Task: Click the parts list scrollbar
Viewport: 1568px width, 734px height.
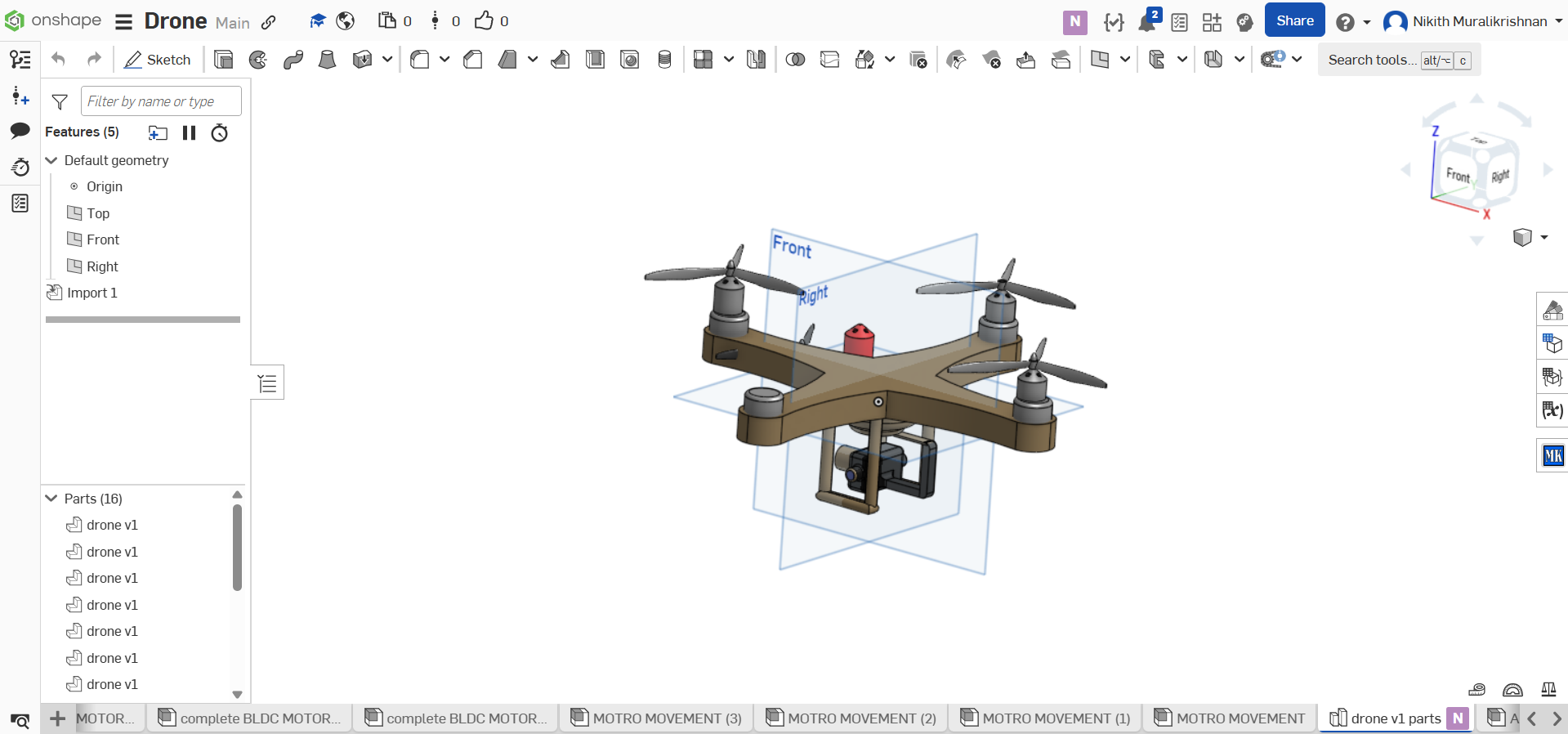Action: click(237, 547)
